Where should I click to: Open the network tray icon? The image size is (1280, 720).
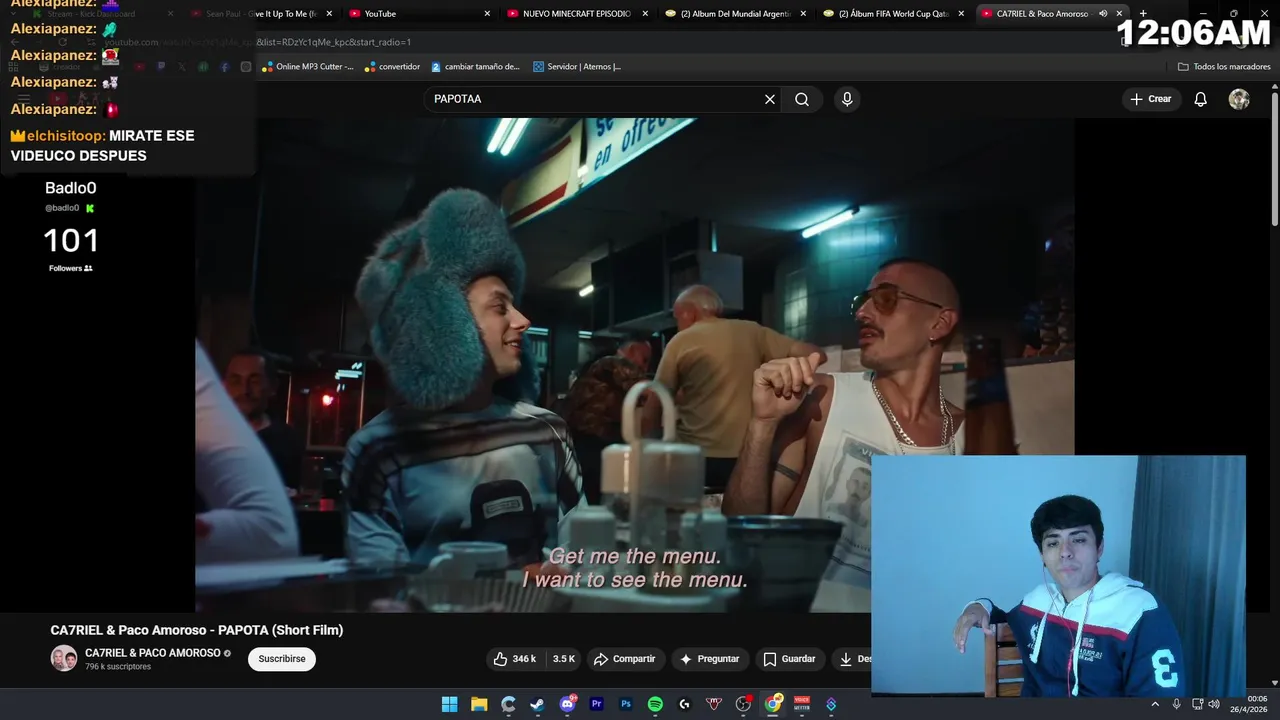click(x=1197, y=704)
